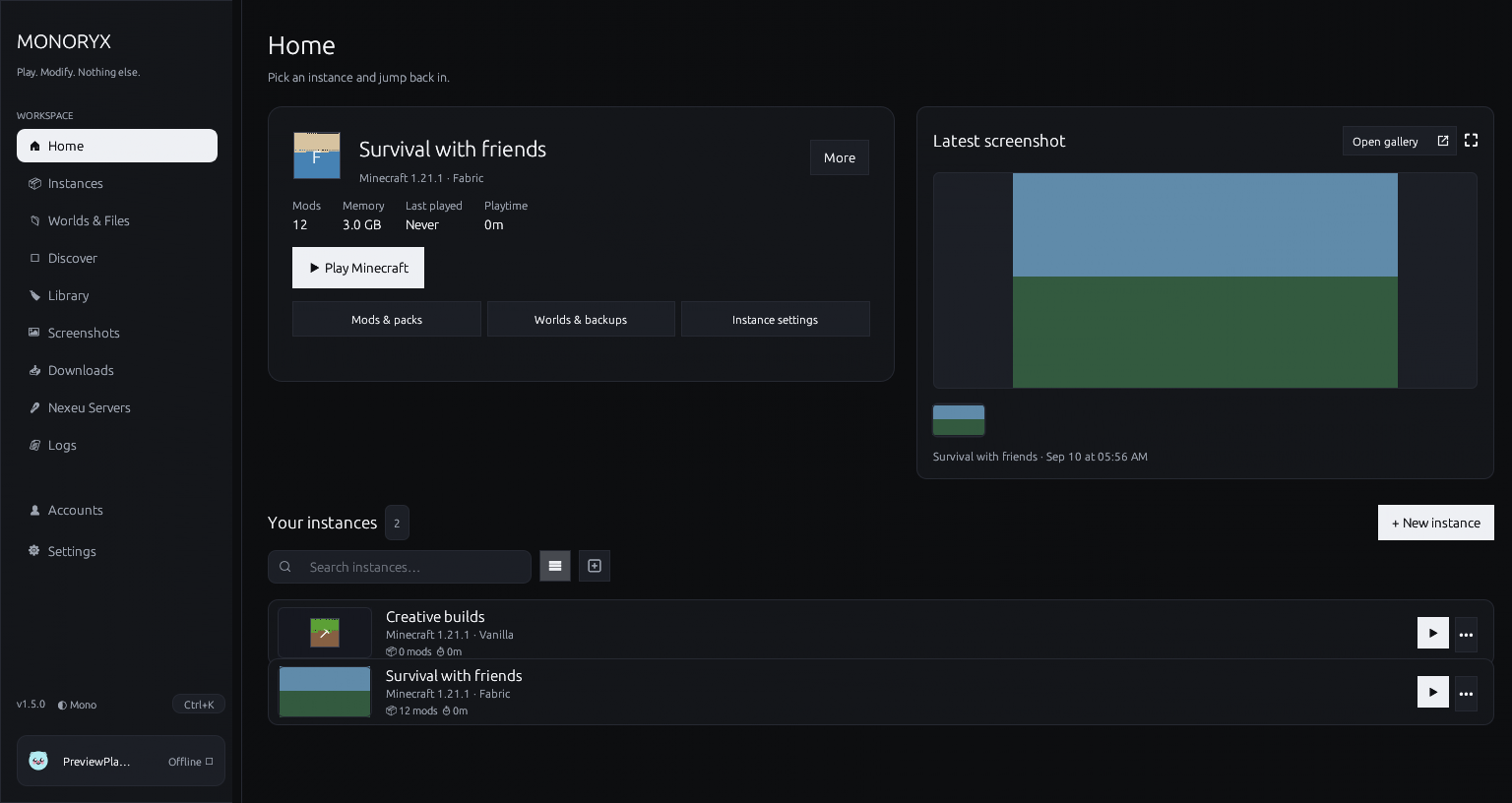Click the Creative builds grass block icon

pos(325,633)
